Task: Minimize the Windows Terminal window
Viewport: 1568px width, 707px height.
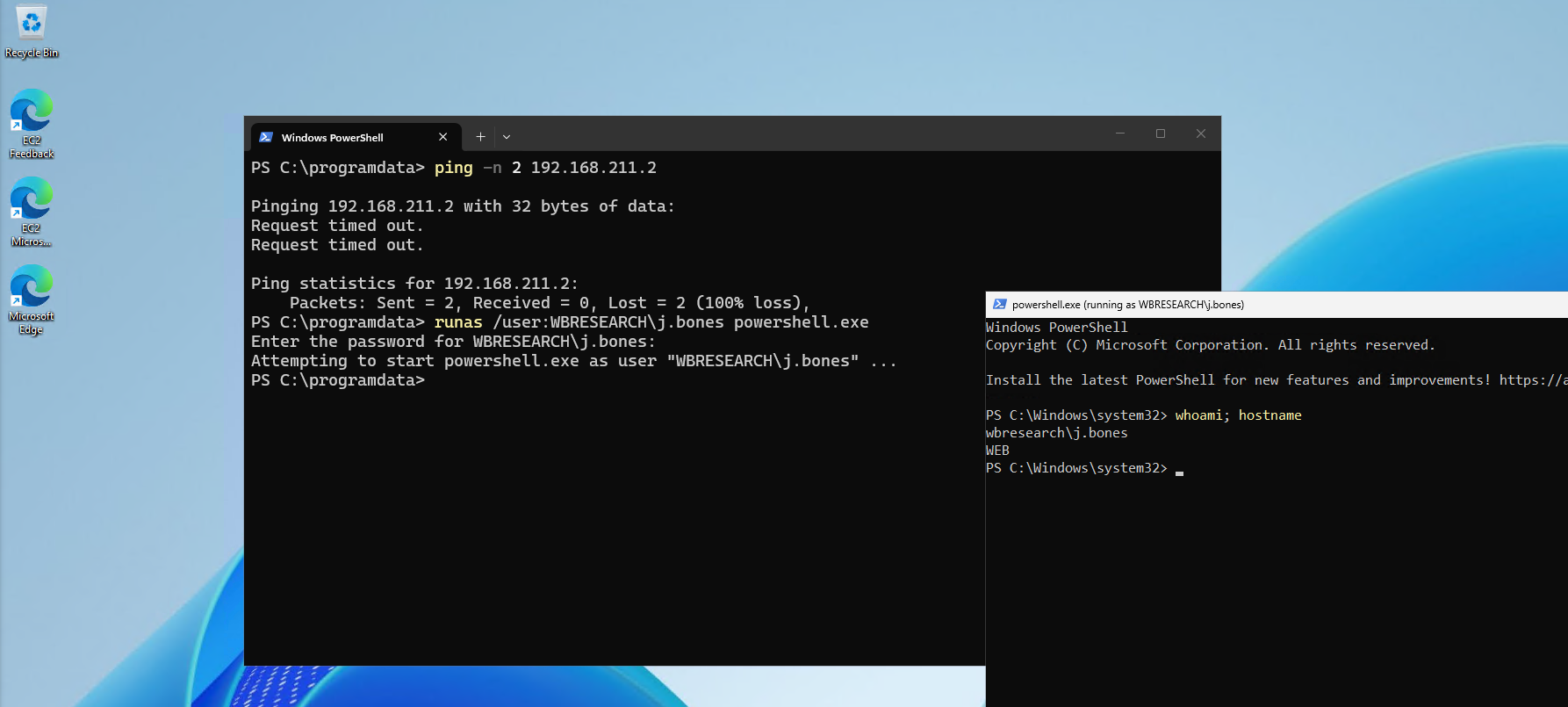Action: click(x=1120, y=133)
